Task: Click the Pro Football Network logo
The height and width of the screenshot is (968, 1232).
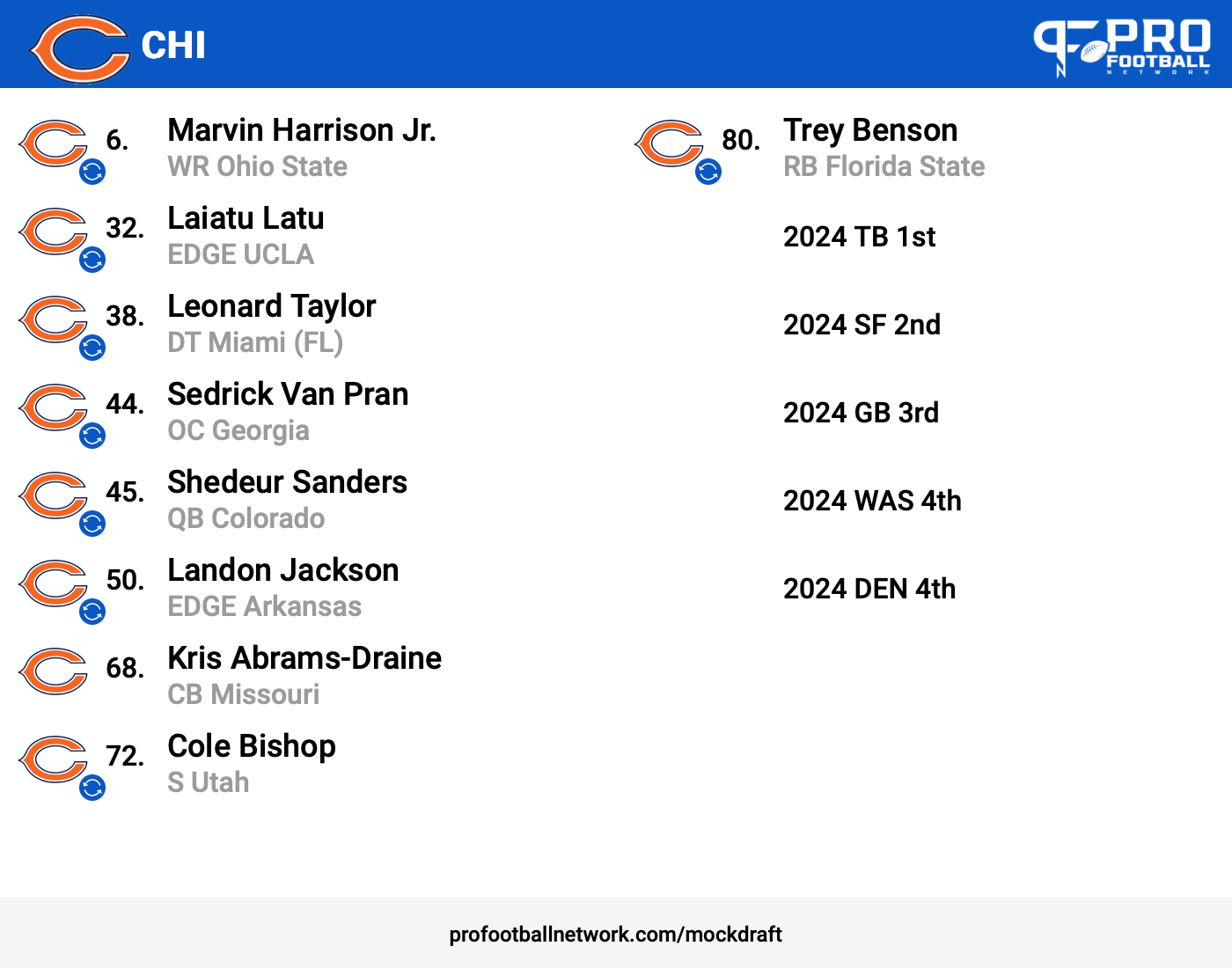Action: click(1122, 48)
